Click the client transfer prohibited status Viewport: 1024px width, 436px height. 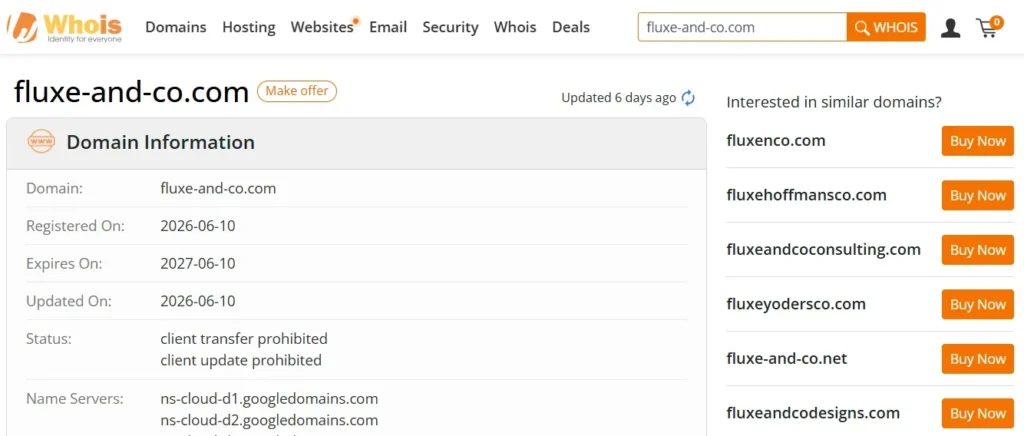tap(244, 339)
